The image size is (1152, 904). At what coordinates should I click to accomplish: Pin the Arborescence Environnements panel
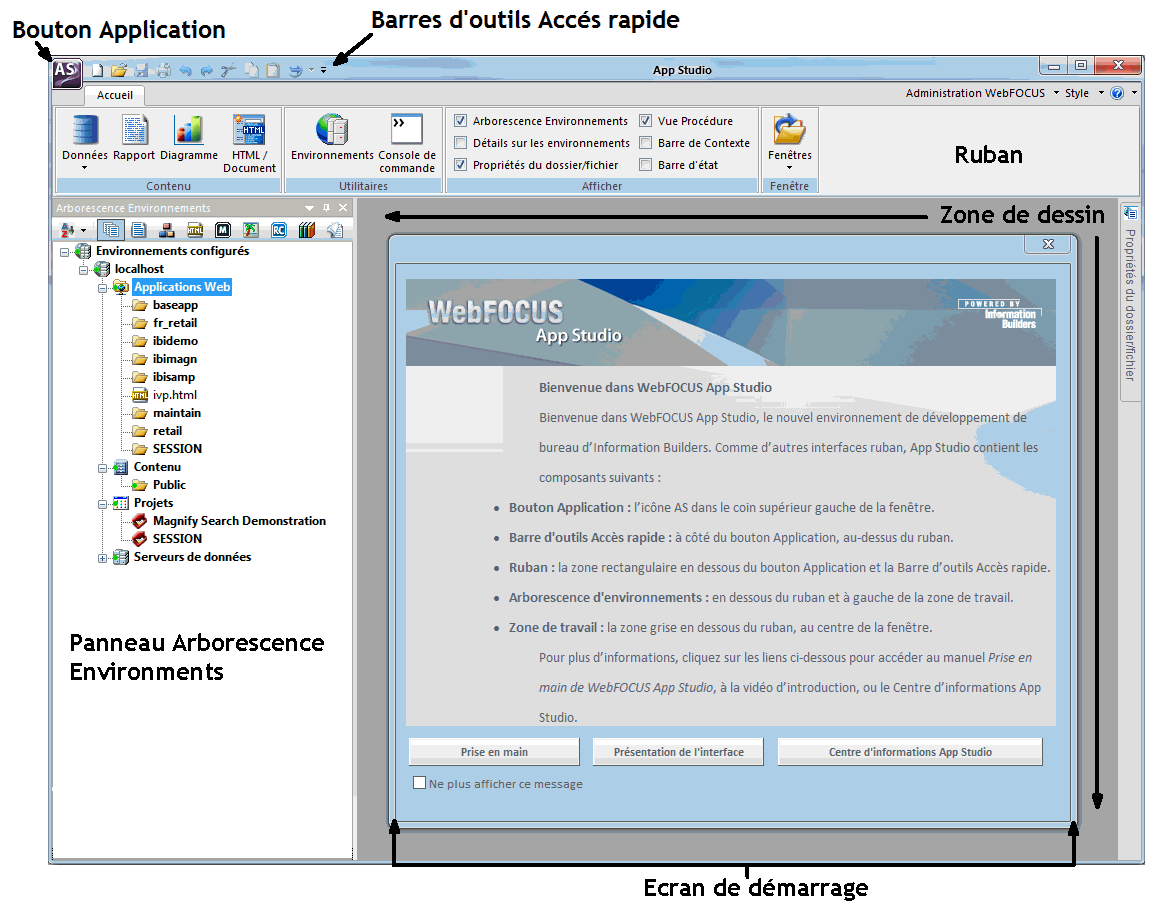click(327, 208)
